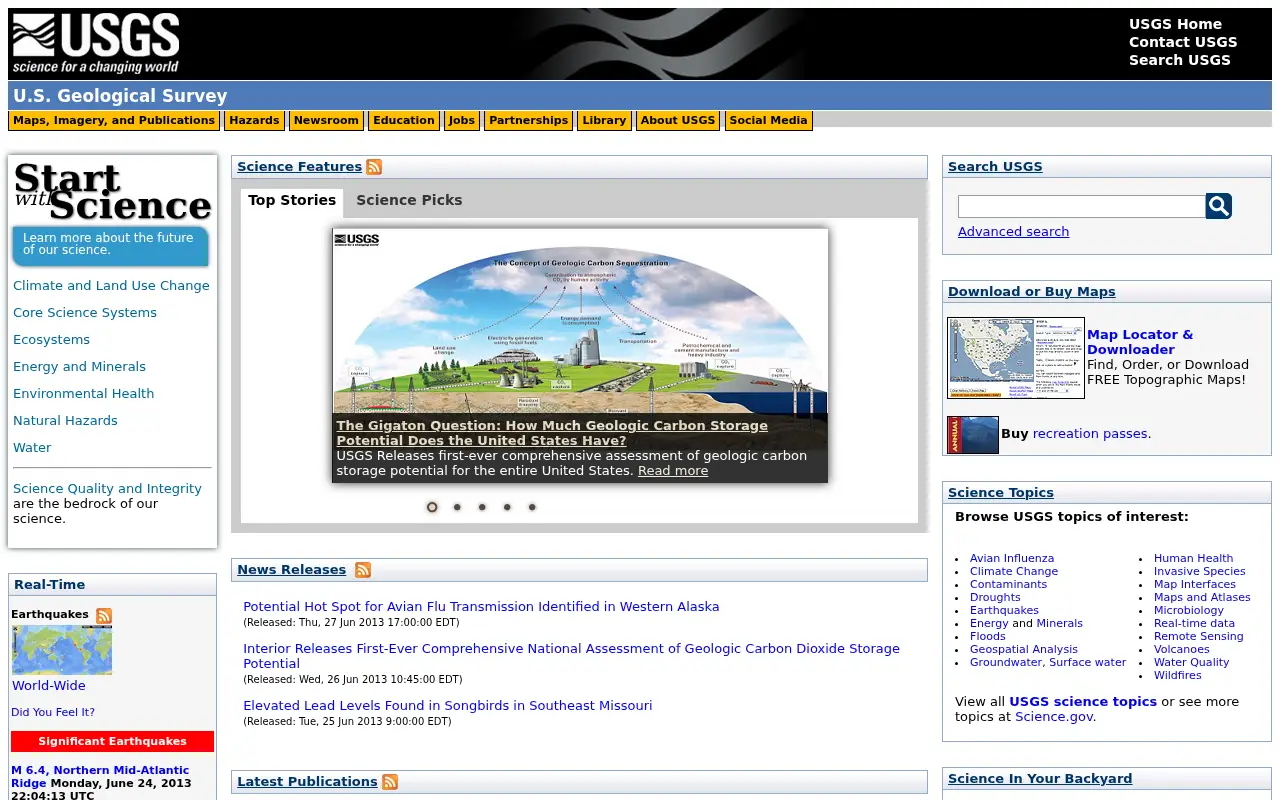
Task: Select the fifth carousel slide dot
Action: tap(532, 507)
